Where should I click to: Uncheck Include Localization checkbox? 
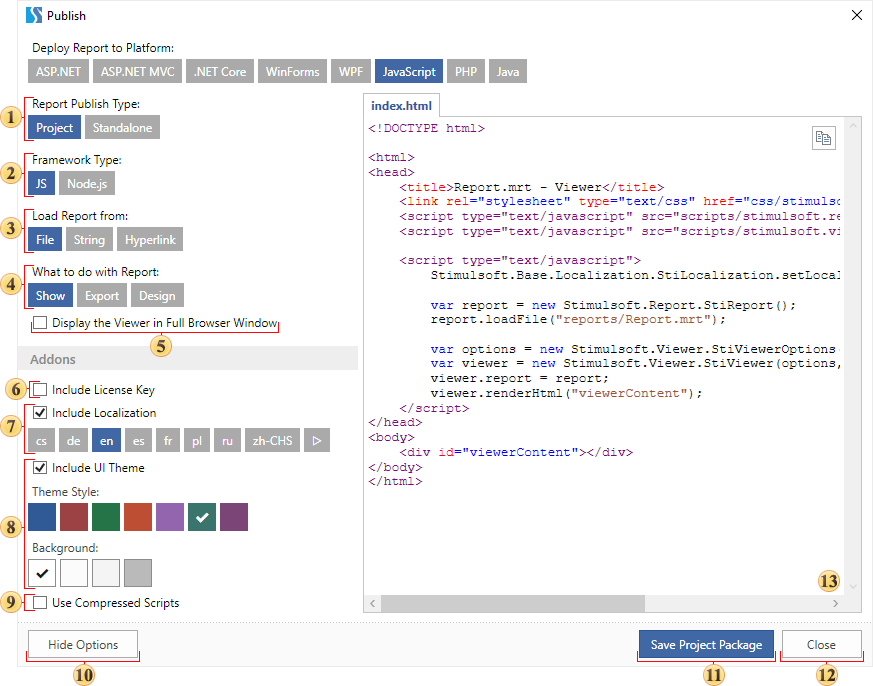pyautogui.click(x=40, y=412)
